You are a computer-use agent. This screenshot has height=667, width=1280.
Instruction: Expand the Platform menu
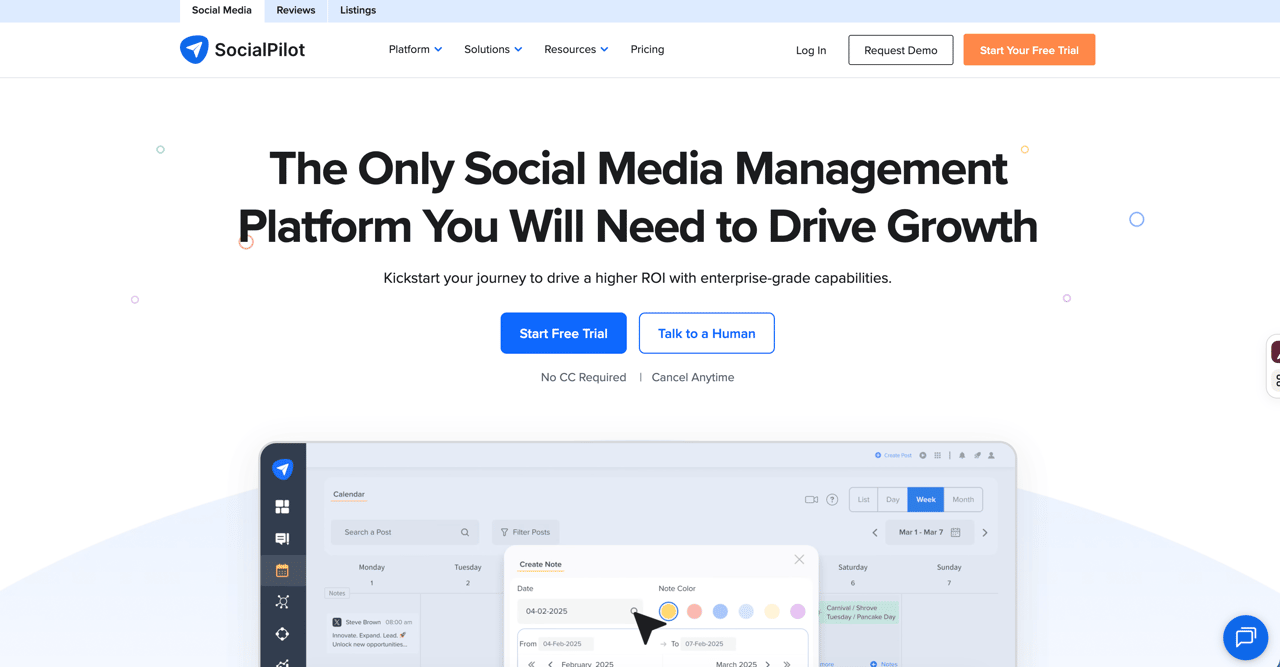pyautogui.click(x=415, y=49)
